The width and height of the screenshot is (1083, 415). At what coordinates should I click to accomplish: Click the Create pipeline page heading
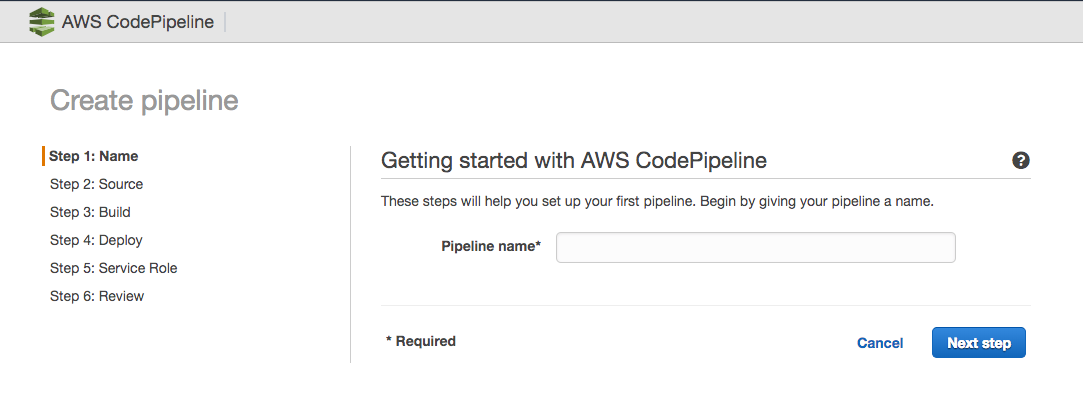coord(144,101)
